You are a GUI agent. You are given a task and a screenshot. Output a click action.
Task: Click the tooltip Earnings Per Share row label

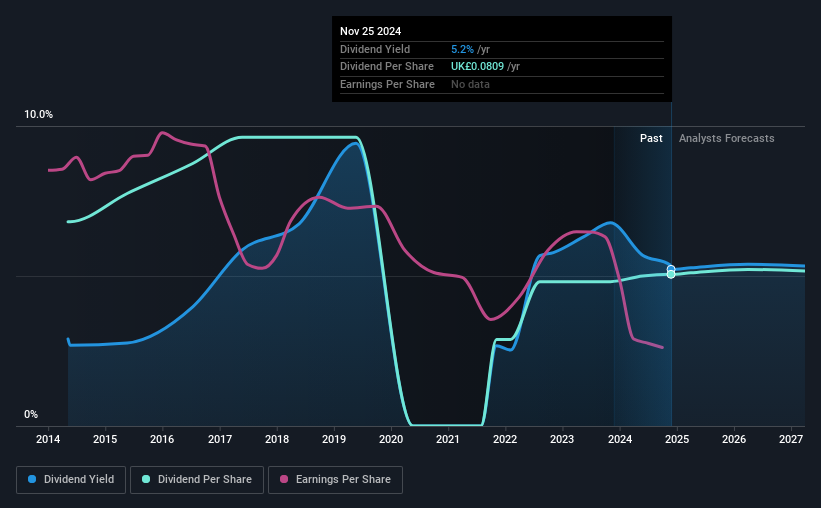tap(387, 84)
